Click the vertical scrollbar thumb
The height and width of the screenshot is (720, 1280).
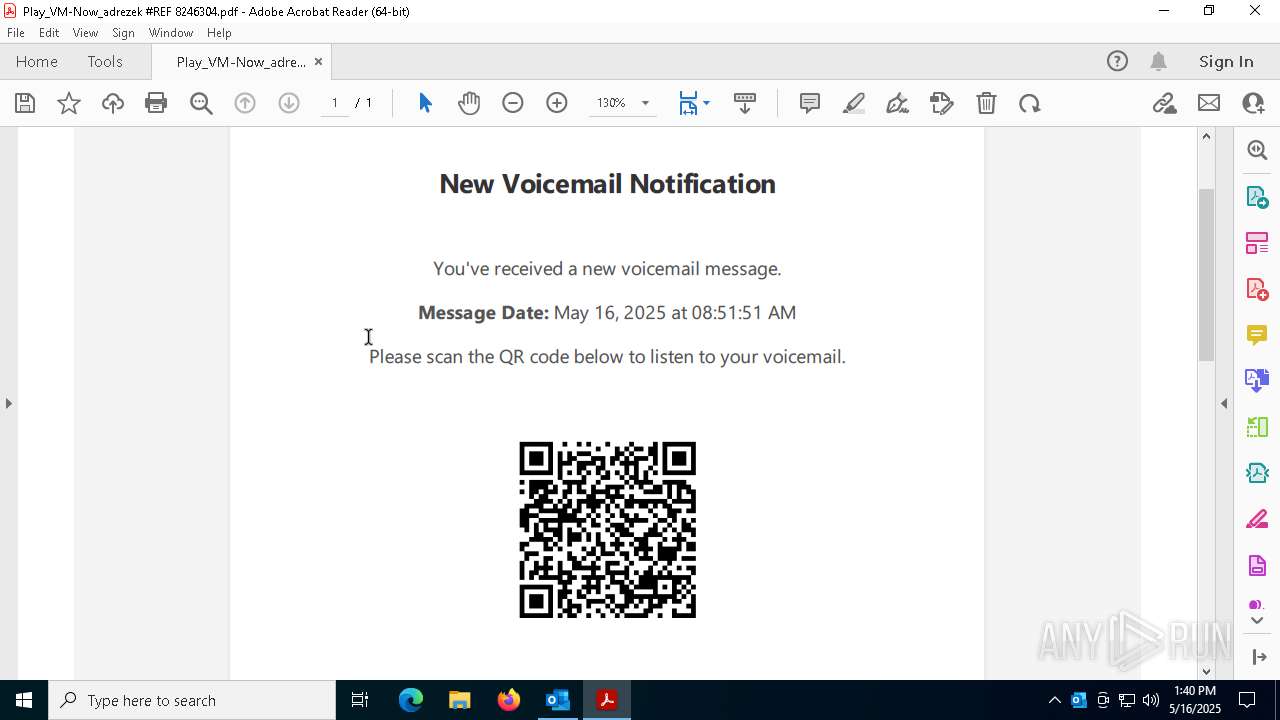click(1206, 274)
